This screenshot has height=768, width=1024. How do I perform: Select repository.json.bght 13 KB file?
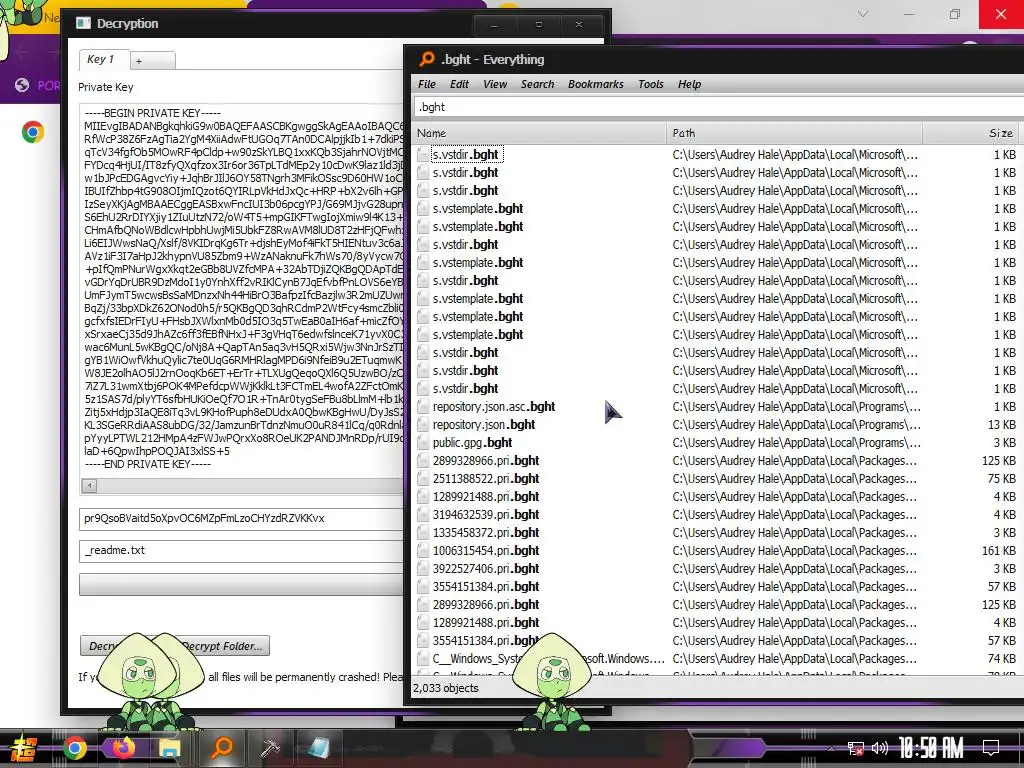point(484,424)
